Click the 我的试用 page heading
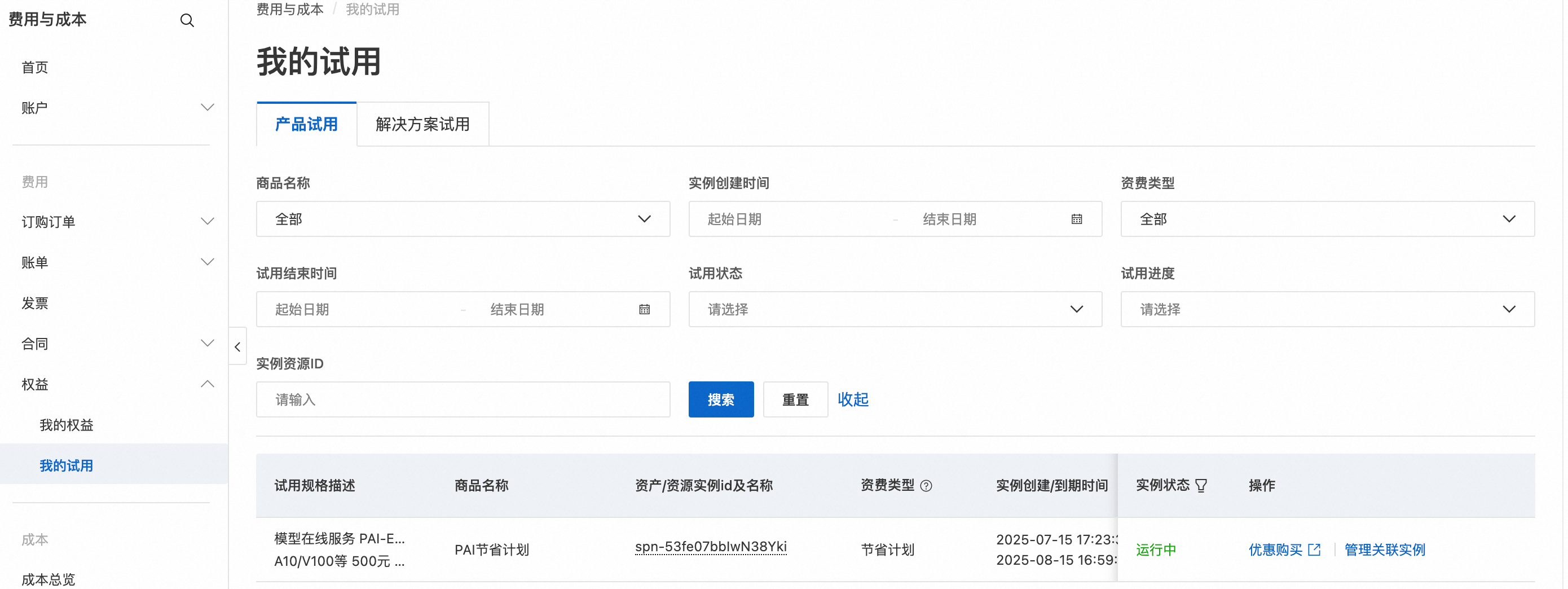The height and width of the screenshot is (589, 1568). 318,61
